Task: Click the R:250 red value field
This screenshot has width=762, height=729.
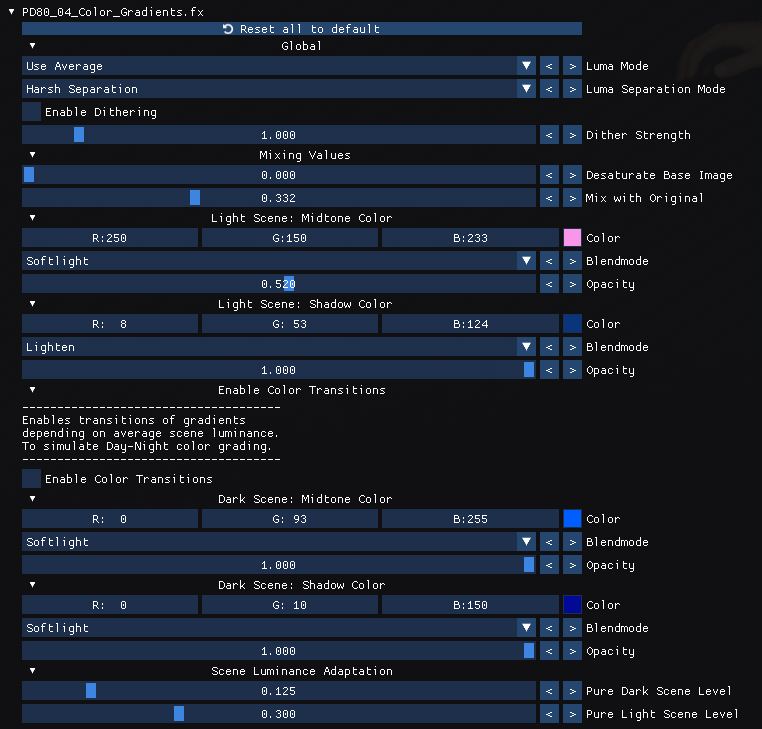Action: 110,238
